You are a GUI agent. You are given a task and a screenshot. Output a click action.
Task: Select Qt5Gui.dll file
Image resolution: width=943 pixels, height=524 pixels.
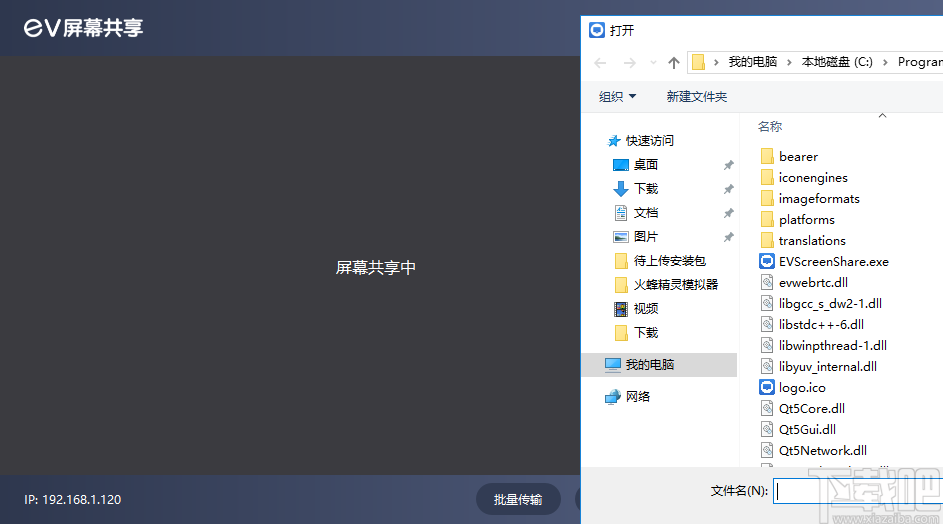click(807, 430)
